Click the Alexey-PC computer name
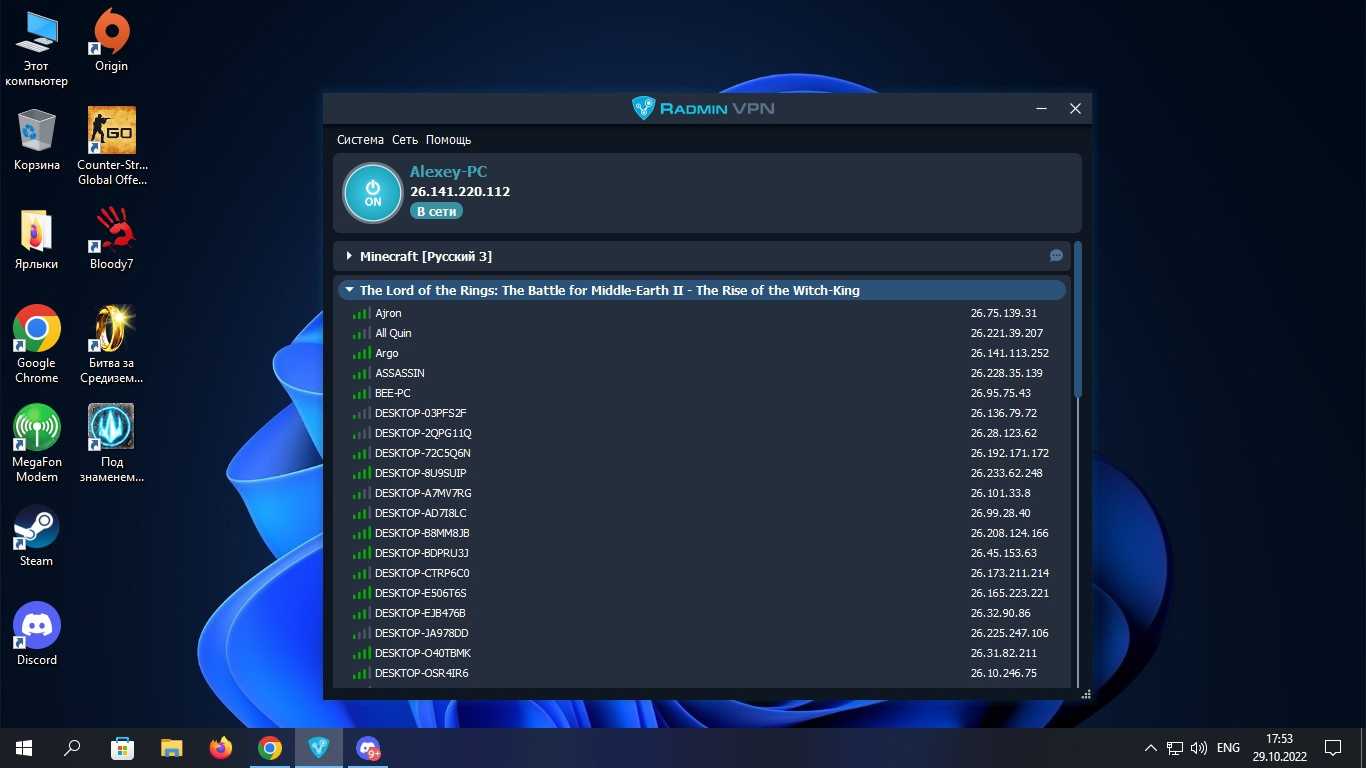 (448, 172)
